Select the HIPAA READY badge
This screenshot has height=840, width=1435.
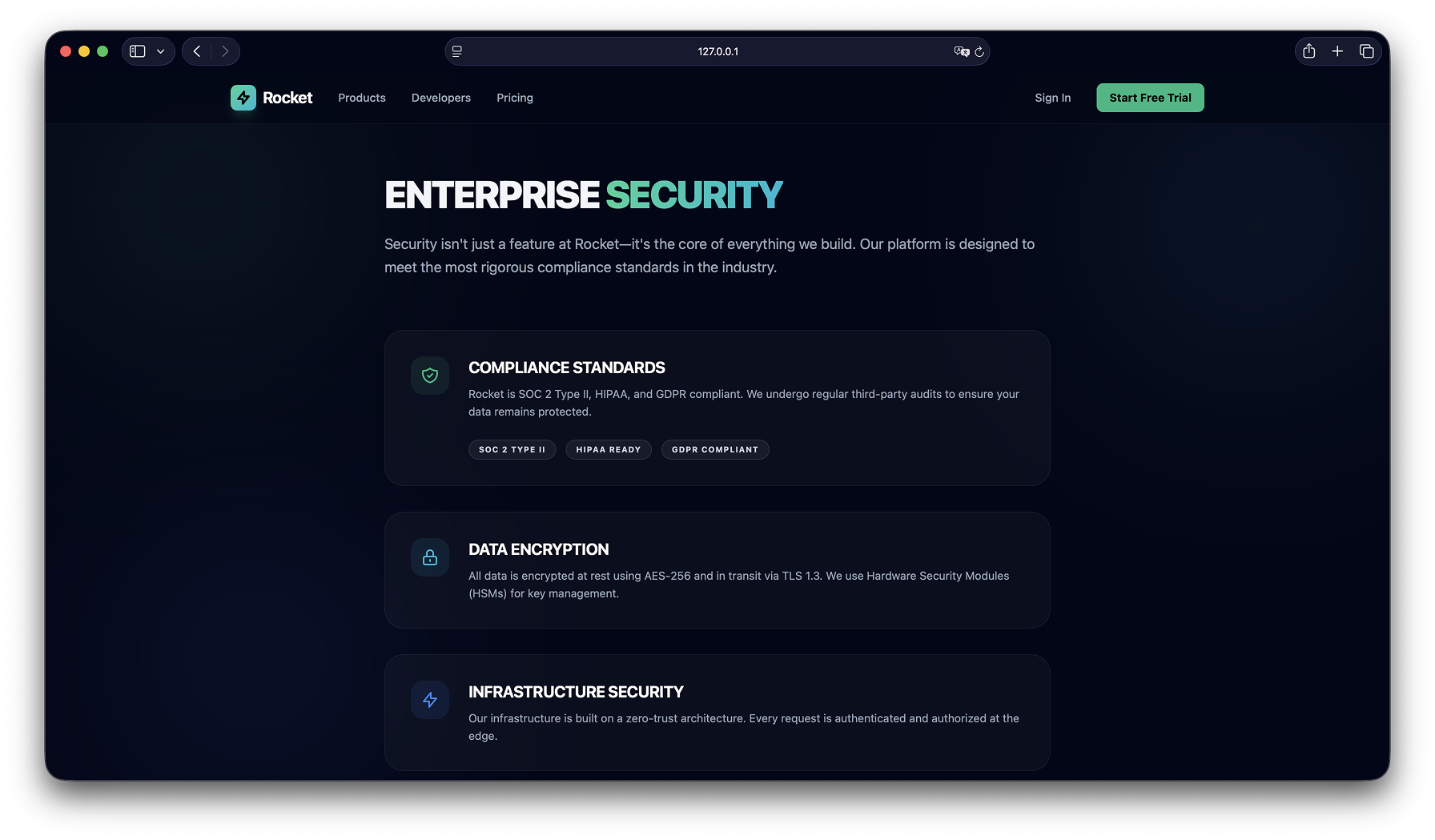pos(609,449)
